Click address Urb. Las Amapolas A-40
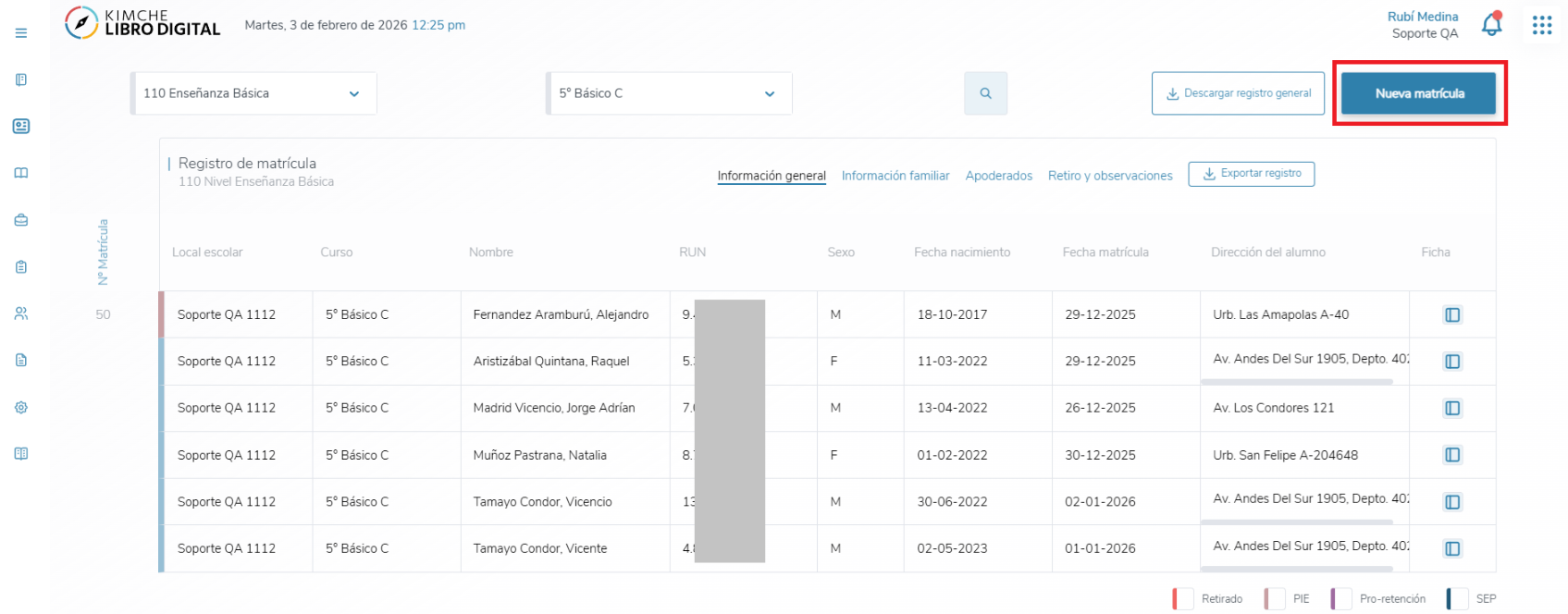 pyautogui.click(x=1280, y=315)
